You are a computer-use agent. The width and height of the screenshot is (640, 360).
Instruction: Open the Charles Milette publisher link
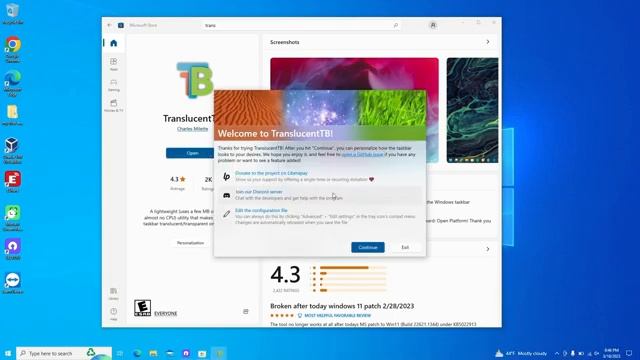(192, 129)
